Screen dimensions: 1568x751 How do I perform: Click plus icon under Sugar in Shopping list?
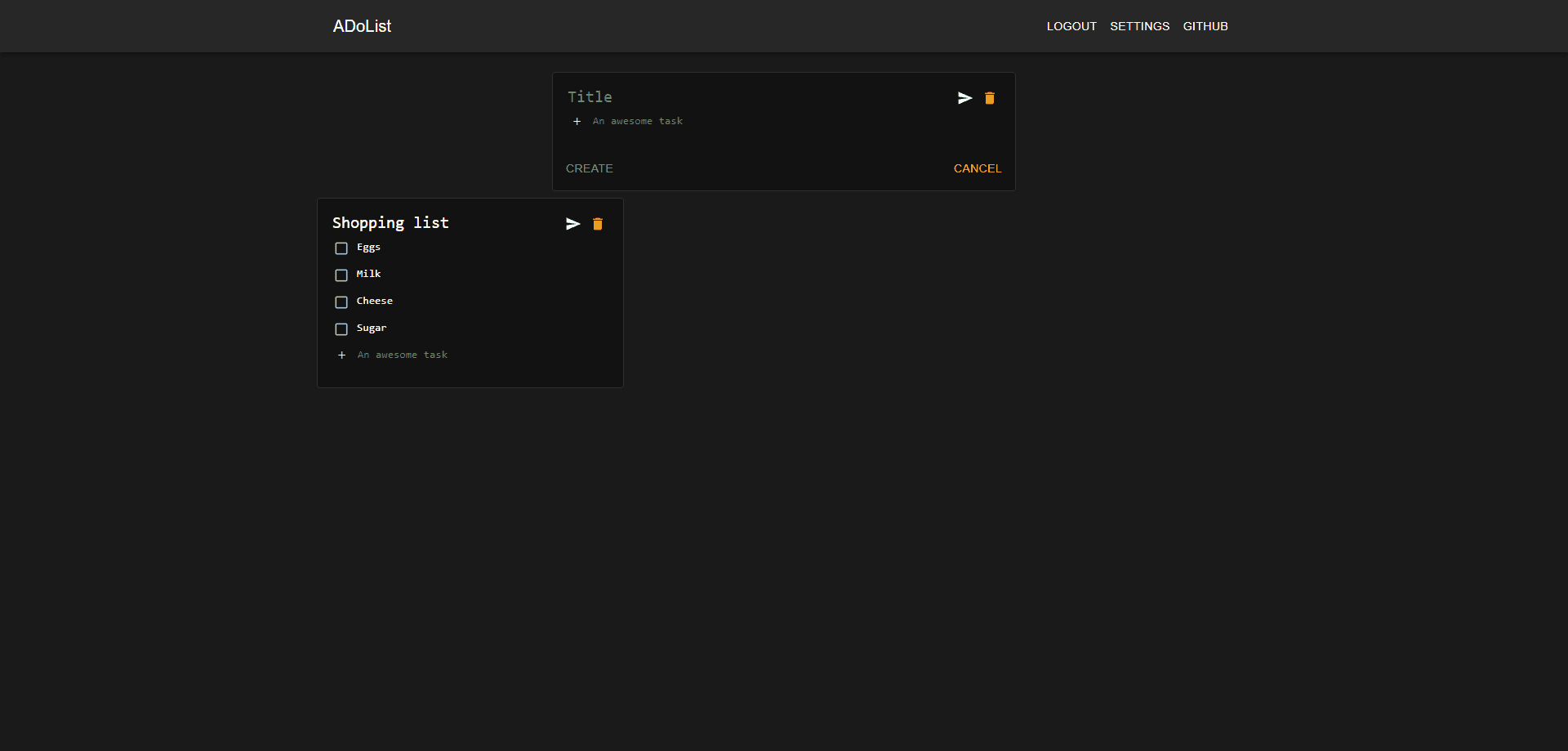point(341,355)
